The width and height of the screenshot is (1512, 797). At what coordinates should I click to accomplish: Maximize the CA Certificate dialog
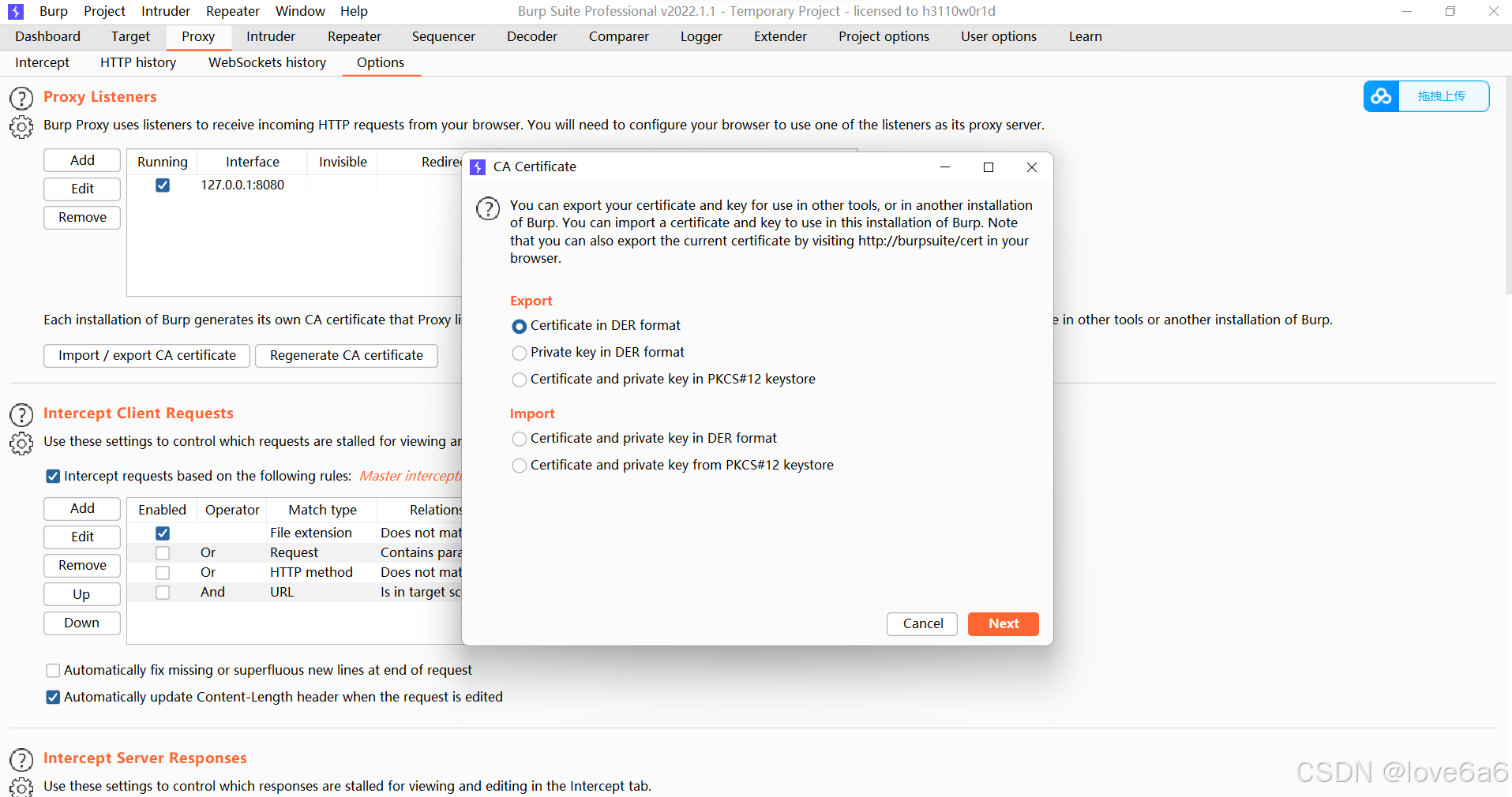tap(988, 167)
